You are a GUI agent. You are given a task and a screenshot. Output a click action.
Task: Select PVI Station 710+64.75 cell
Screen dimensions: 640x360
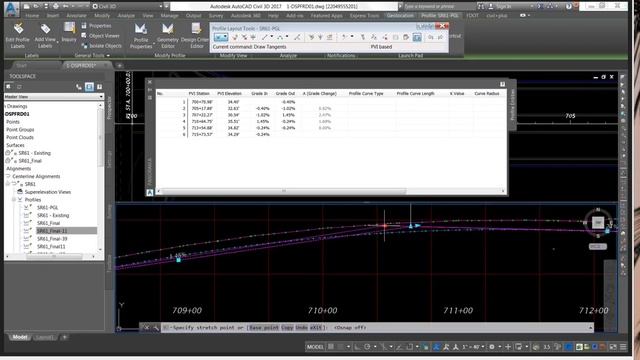coord(202,121)
